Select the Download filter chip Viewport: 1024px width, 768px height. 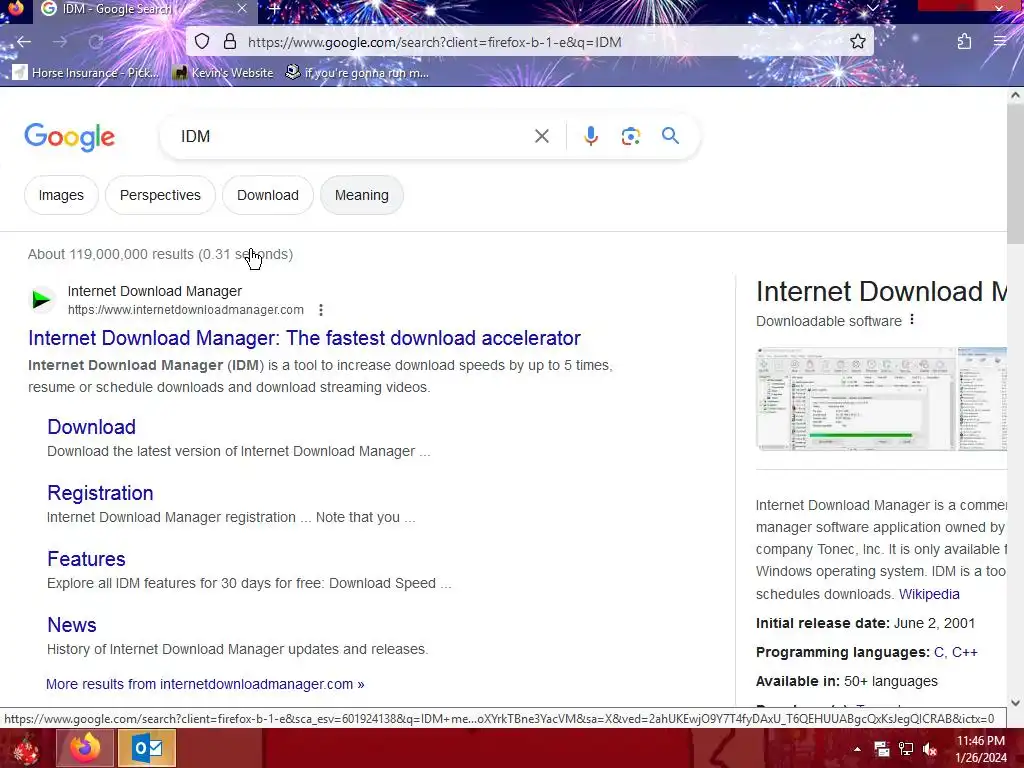point(268,195)
